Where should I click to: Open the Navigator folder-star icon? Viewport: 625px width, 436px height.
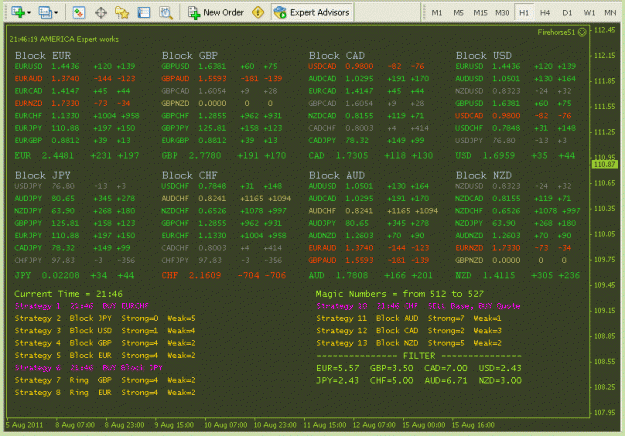click(x=122, y=13)
